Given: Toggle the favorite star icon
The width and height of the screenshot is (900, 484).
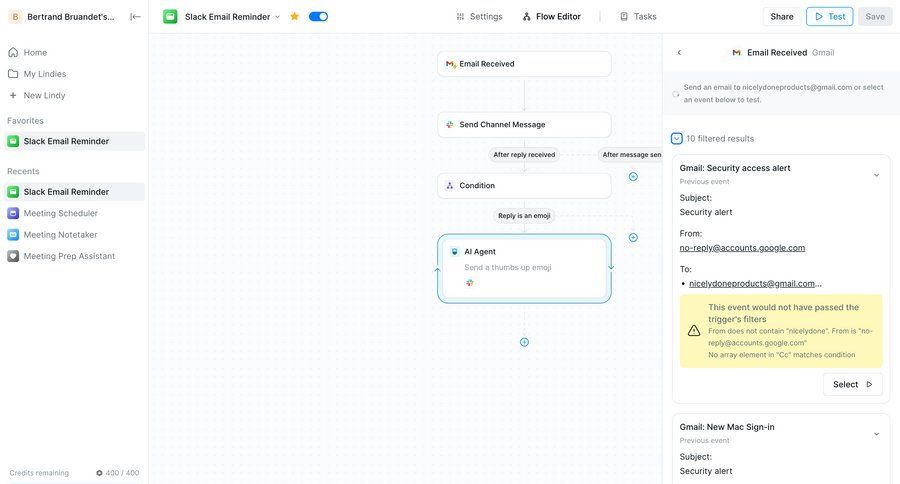Looking at the screenshot, I should click(x=294, y=16).
